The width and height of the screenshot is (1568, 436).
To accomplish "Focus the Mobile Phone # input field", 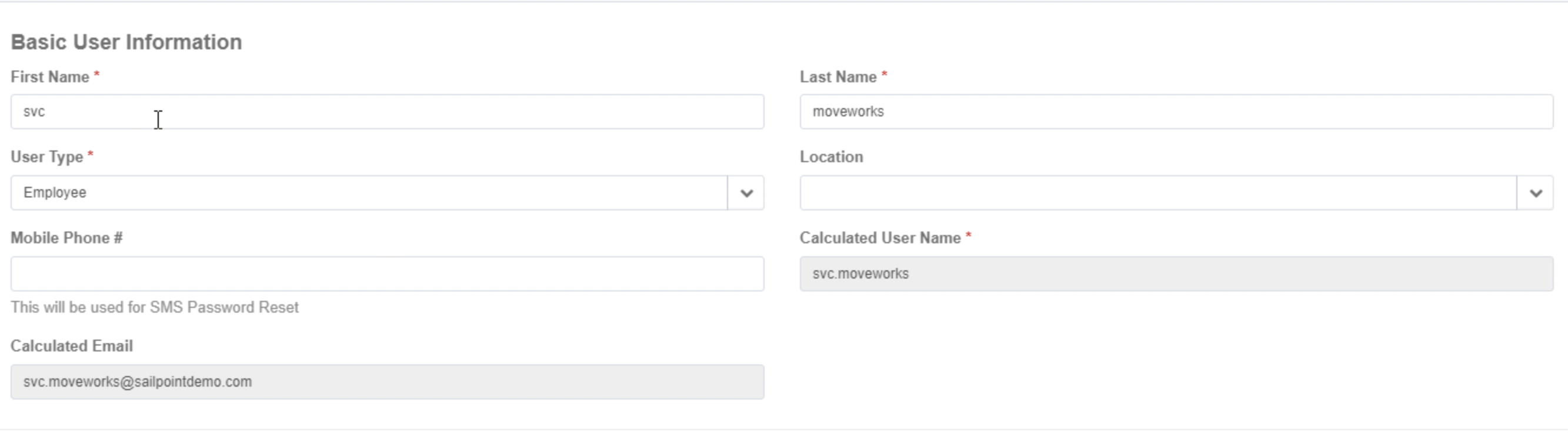I will pos(387,274).
